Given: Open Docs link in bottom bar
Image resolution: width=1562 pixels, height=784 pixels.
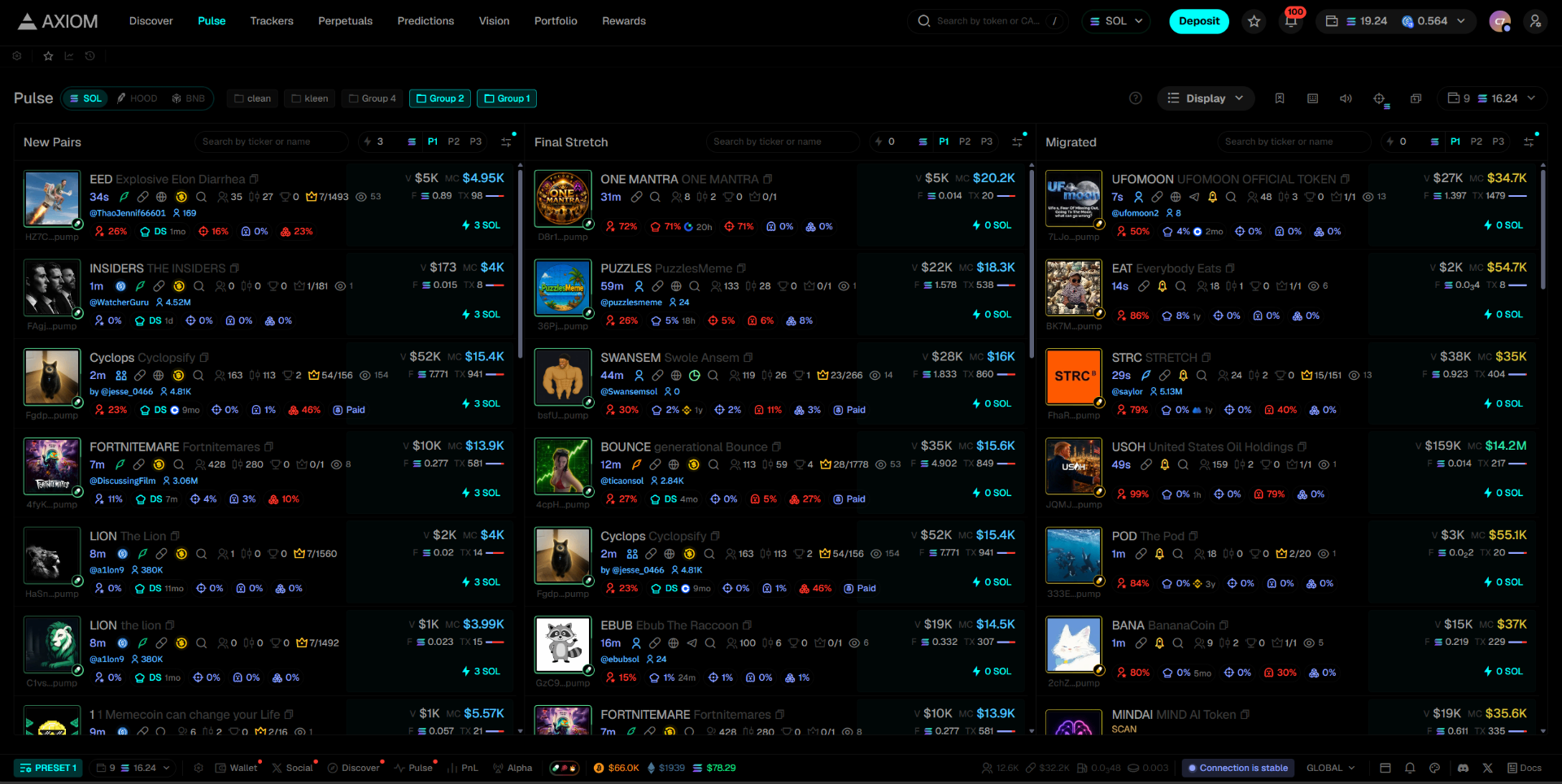Looking at the screenshot, I should click(1525, 768).
